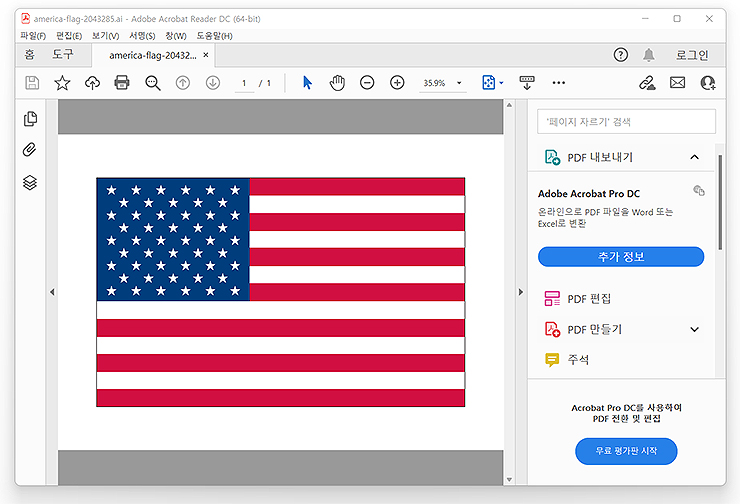Click the page number field

[x=244, y=83]
